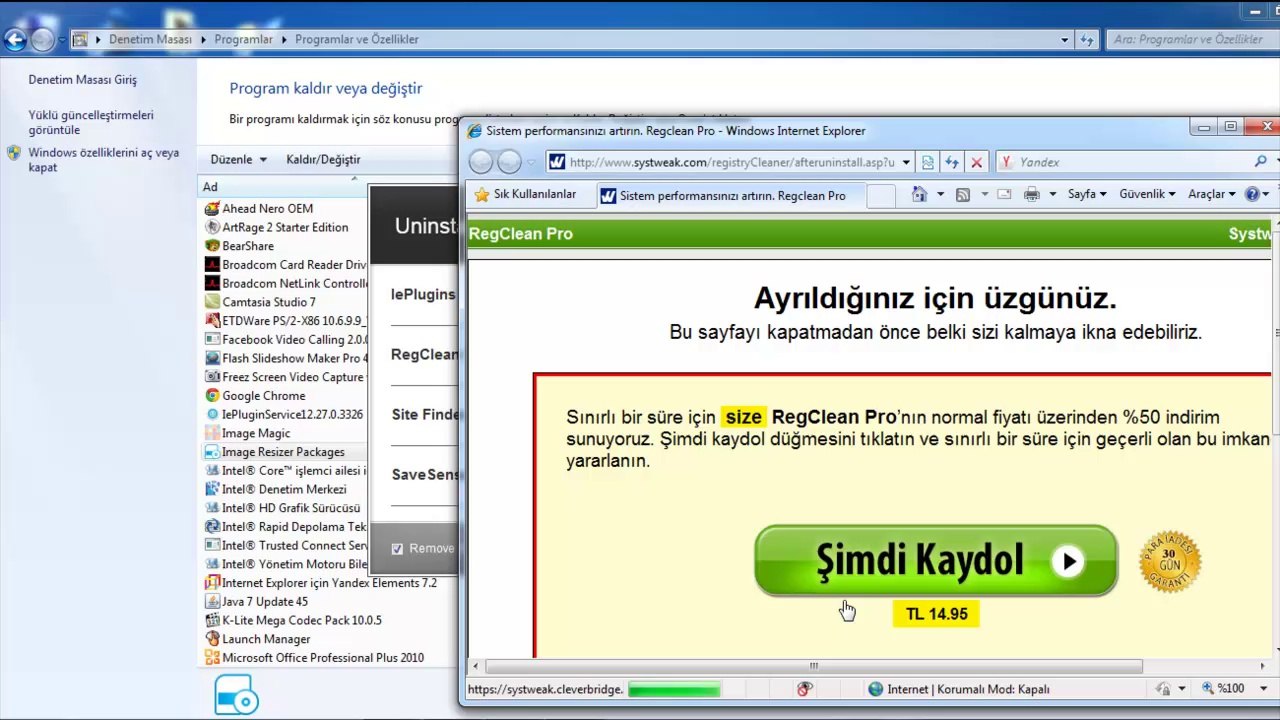This screenshot has height=720, width=1280.
Task: Open the Sayfa menu
Action: tap(1087, 194)
